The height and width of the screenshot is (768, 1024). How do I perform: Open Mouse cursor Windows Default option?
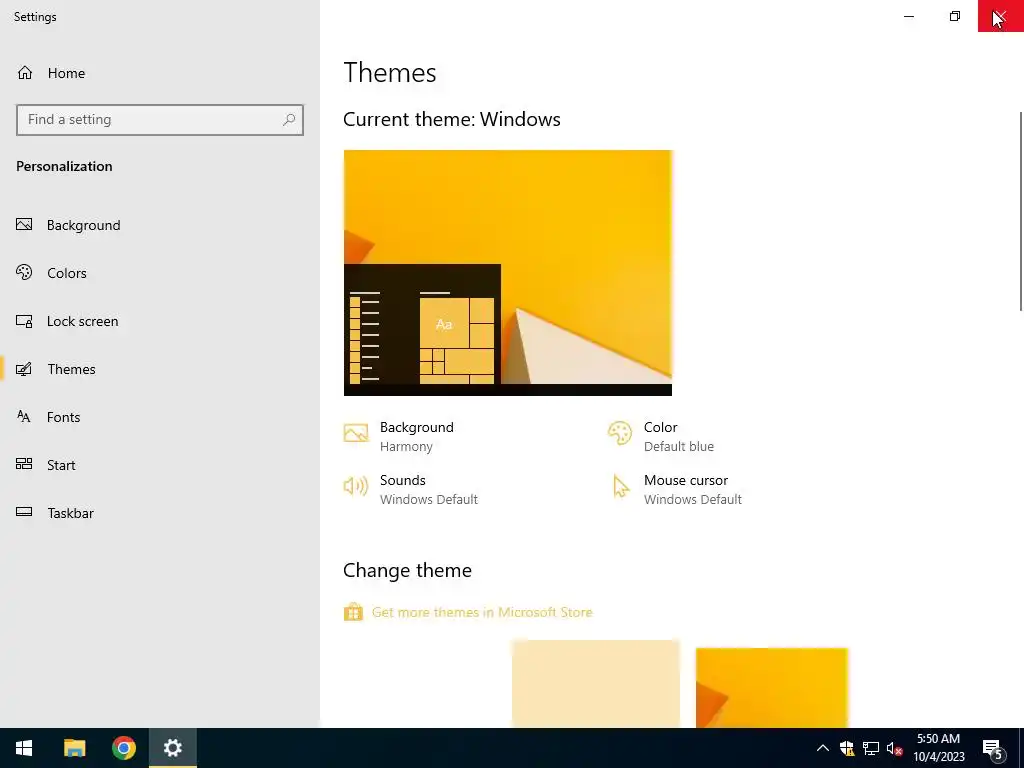click(692, 489)
